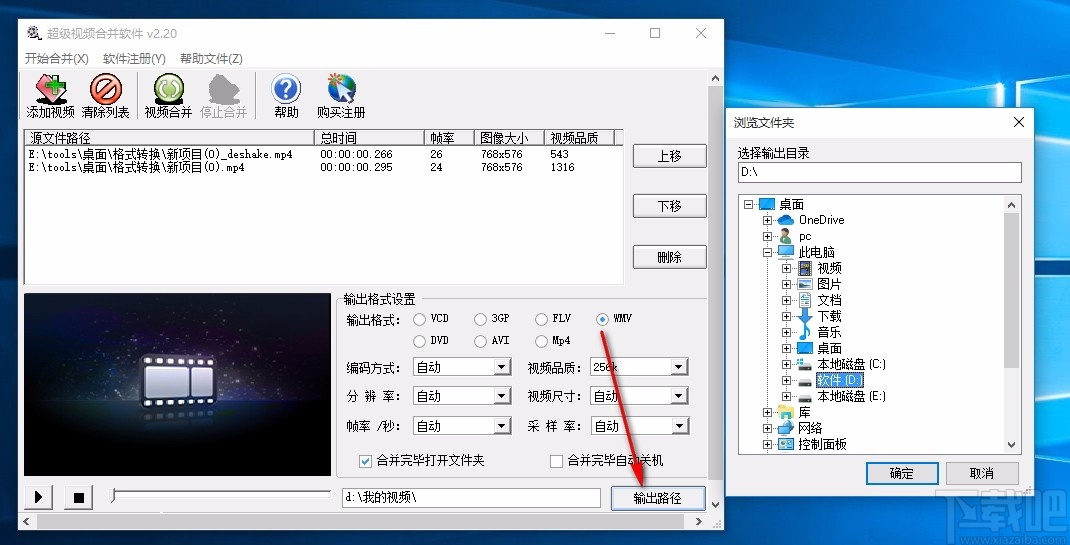Click the 视频品质 column header
The width and height of the screenshot is (1070, 545).
tap(580, 138)
